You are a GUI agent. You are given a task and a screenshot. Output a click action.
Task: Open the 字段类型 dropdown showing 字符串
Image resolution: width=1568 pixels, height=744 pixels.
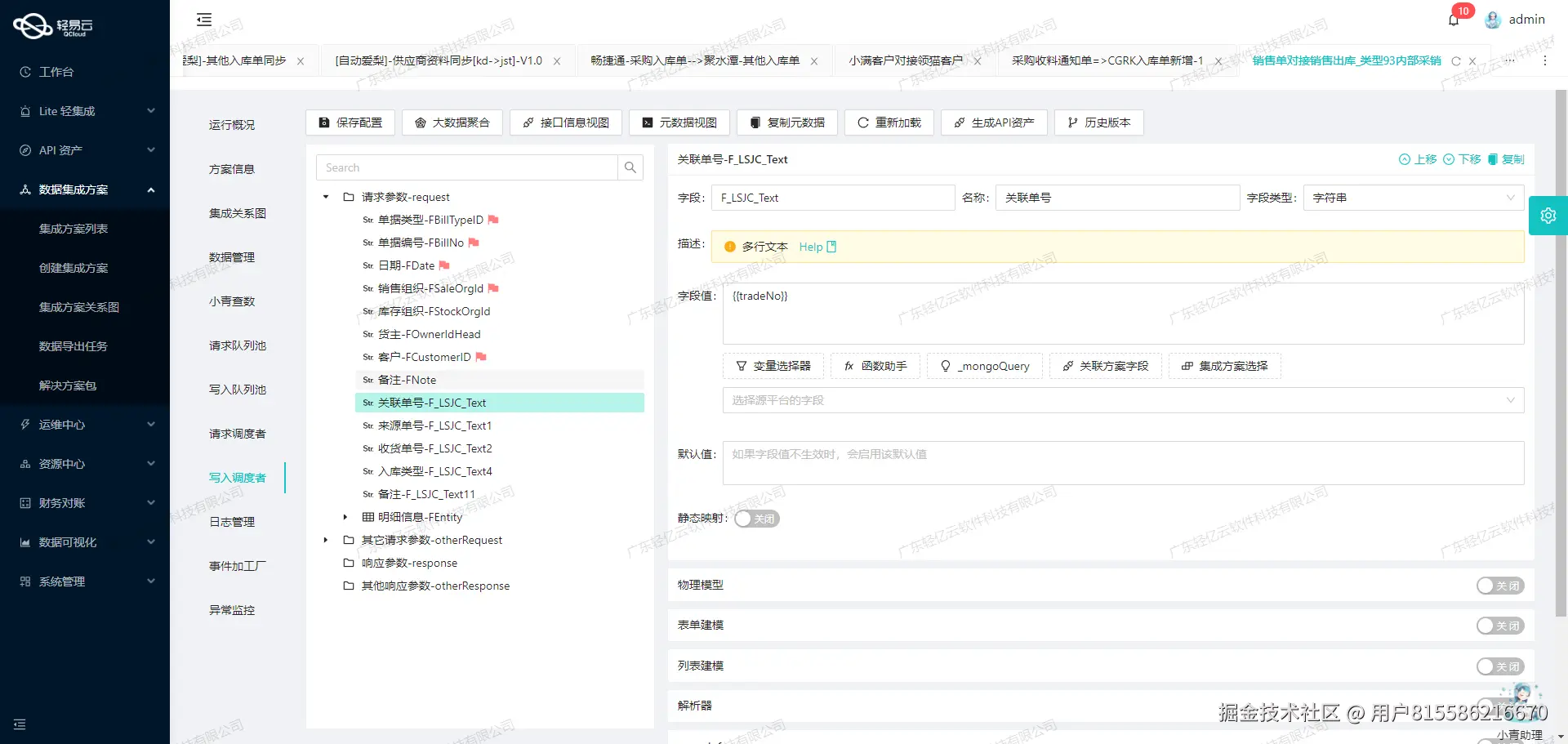tap(1412, 198)
